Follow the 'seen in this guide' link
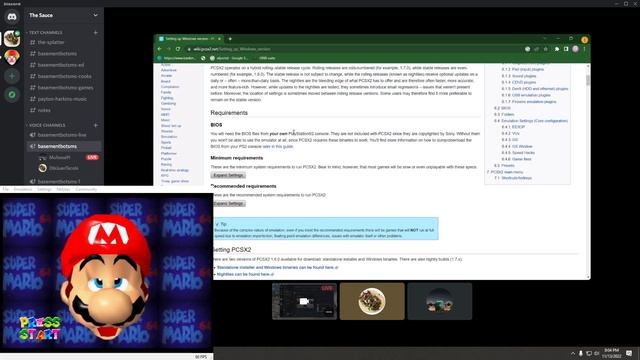 point(278,146)
